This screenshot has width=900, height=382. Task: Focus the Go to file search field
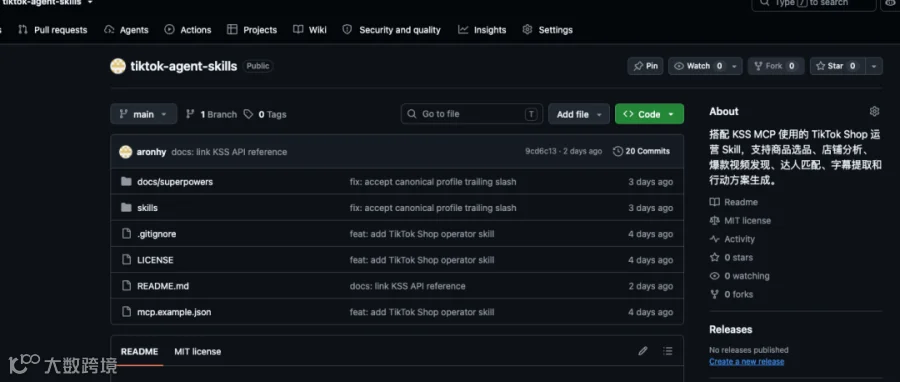[472, 114]
